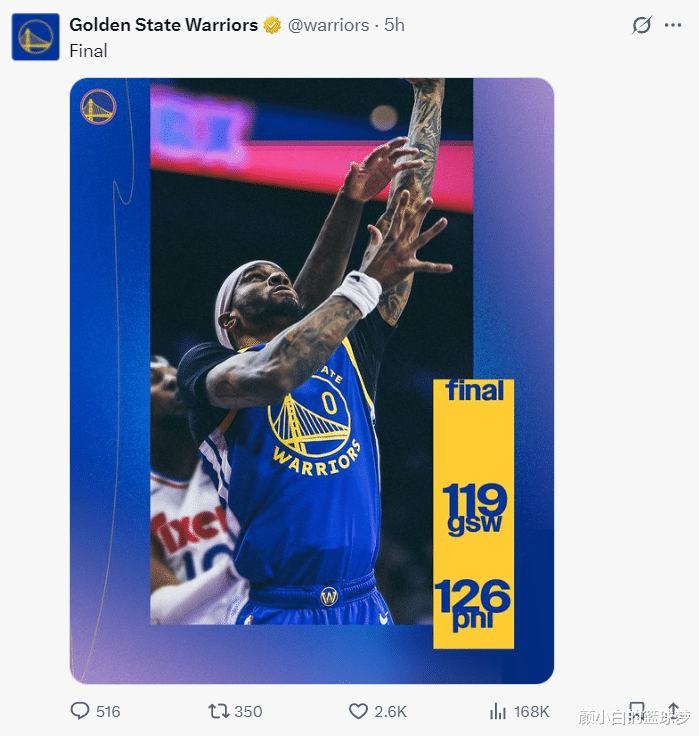Click the gold verified badge
The width and height of the screenshot is (699, 736).
tap(272, 25)
